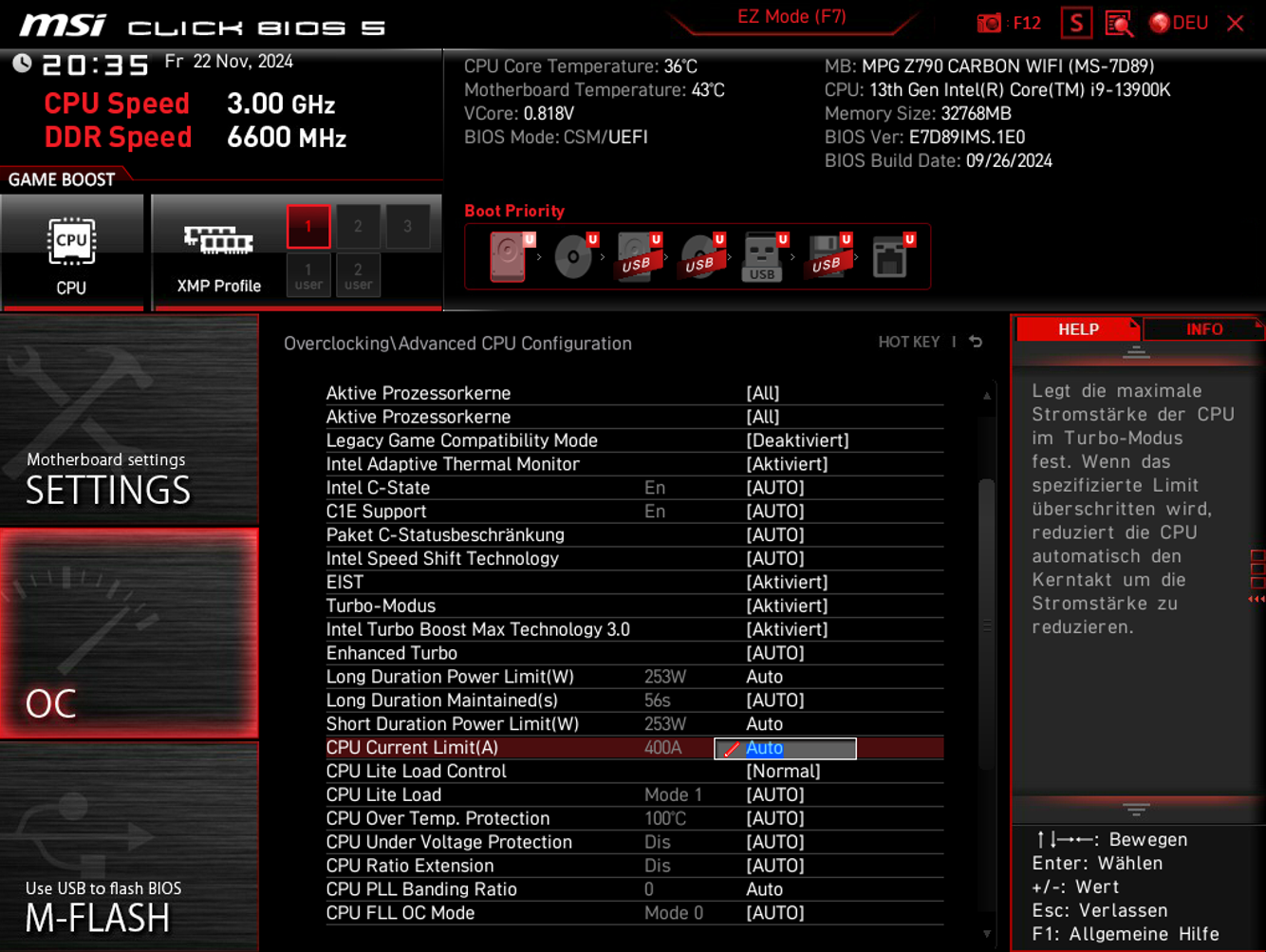Screen dimensions: 1266x952
Task: Select XMP user profile 1
Action: (x=308, y=275)
